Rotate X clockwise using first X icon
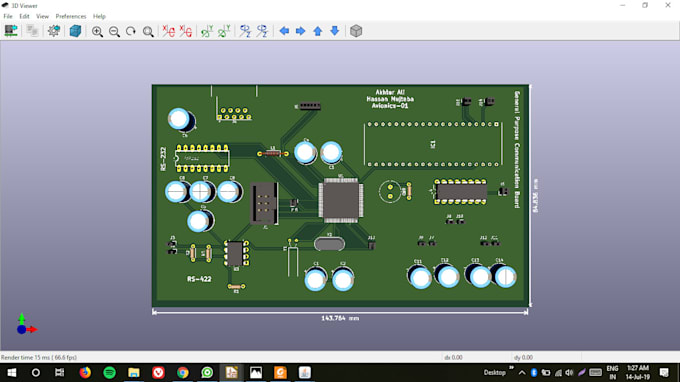This screenshot has width=680, height=382. click(x=168, y=31)
